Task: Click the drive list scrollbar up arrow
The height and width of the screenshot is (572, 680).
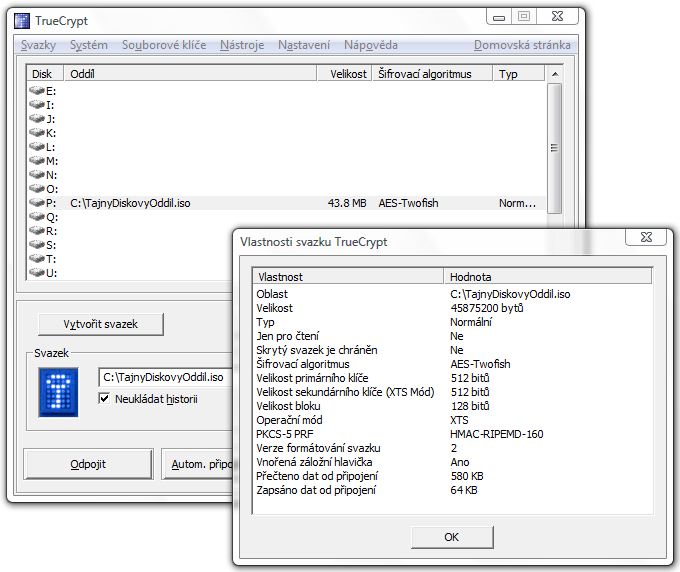Action: click(x=554, y=74)
